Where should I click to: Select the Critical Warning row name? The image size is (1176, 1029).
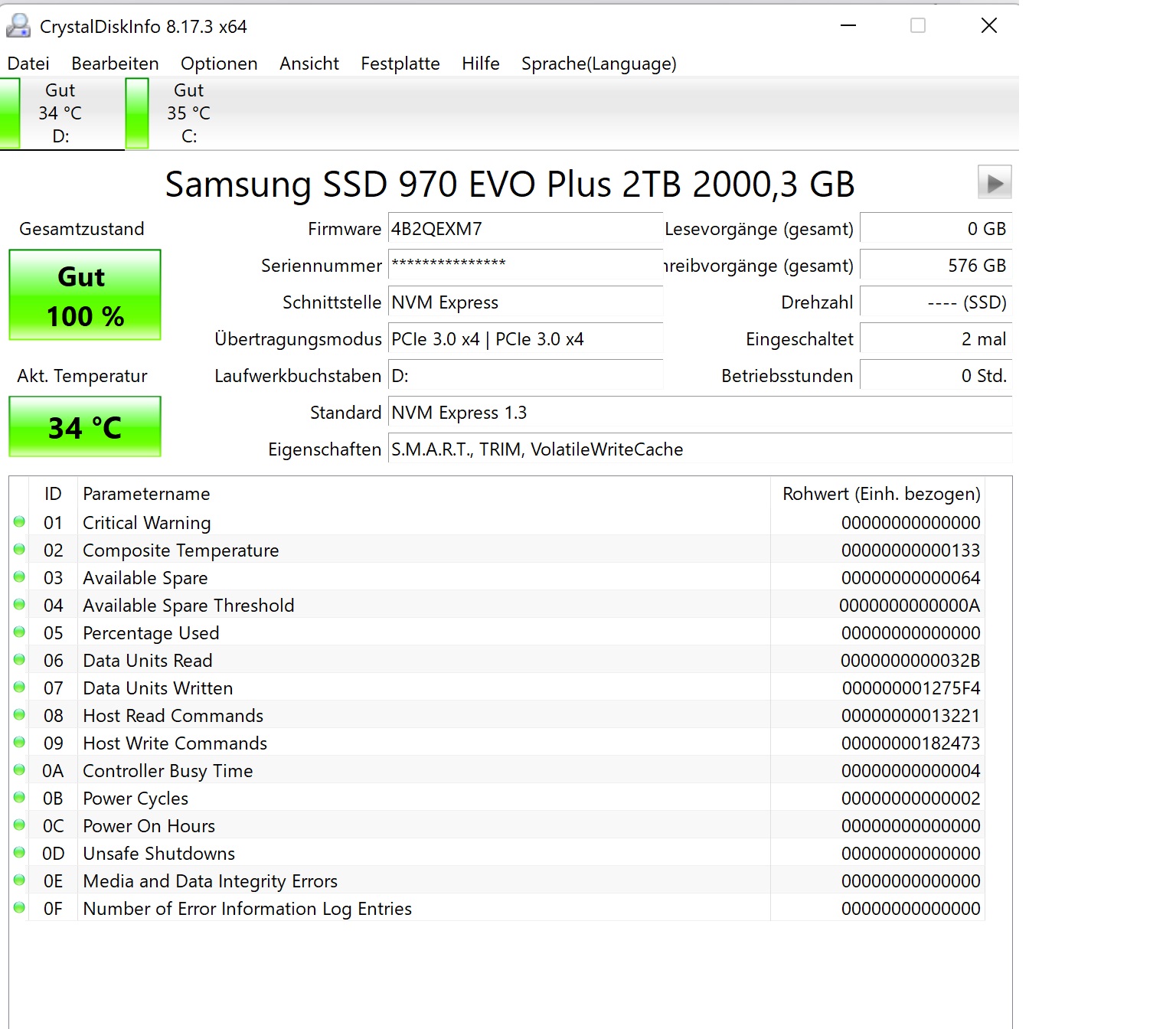click(x=147, y=523)
